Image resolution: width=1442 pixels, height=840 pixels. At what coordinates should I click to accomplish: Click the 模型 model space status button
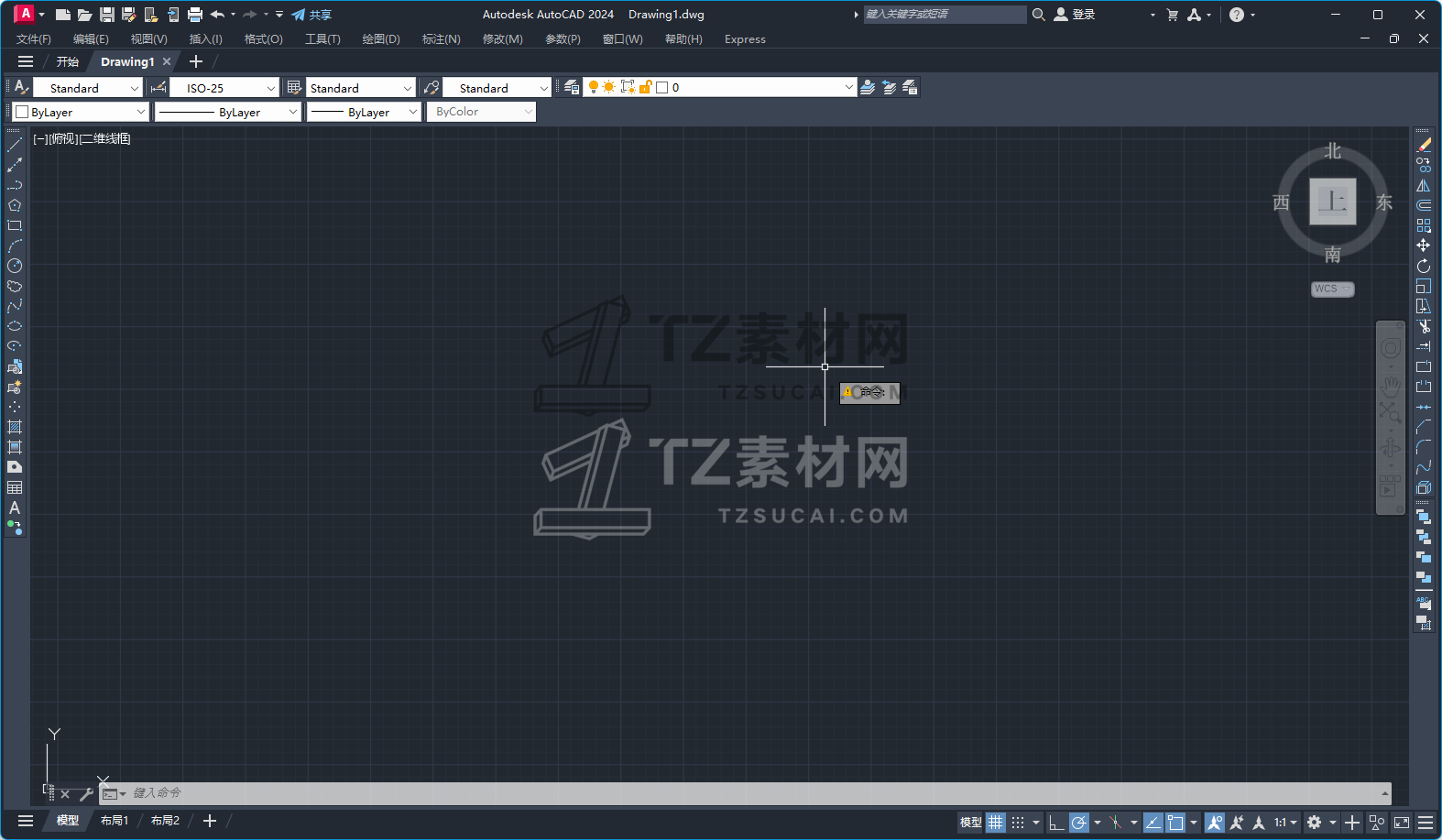point(971,823)
